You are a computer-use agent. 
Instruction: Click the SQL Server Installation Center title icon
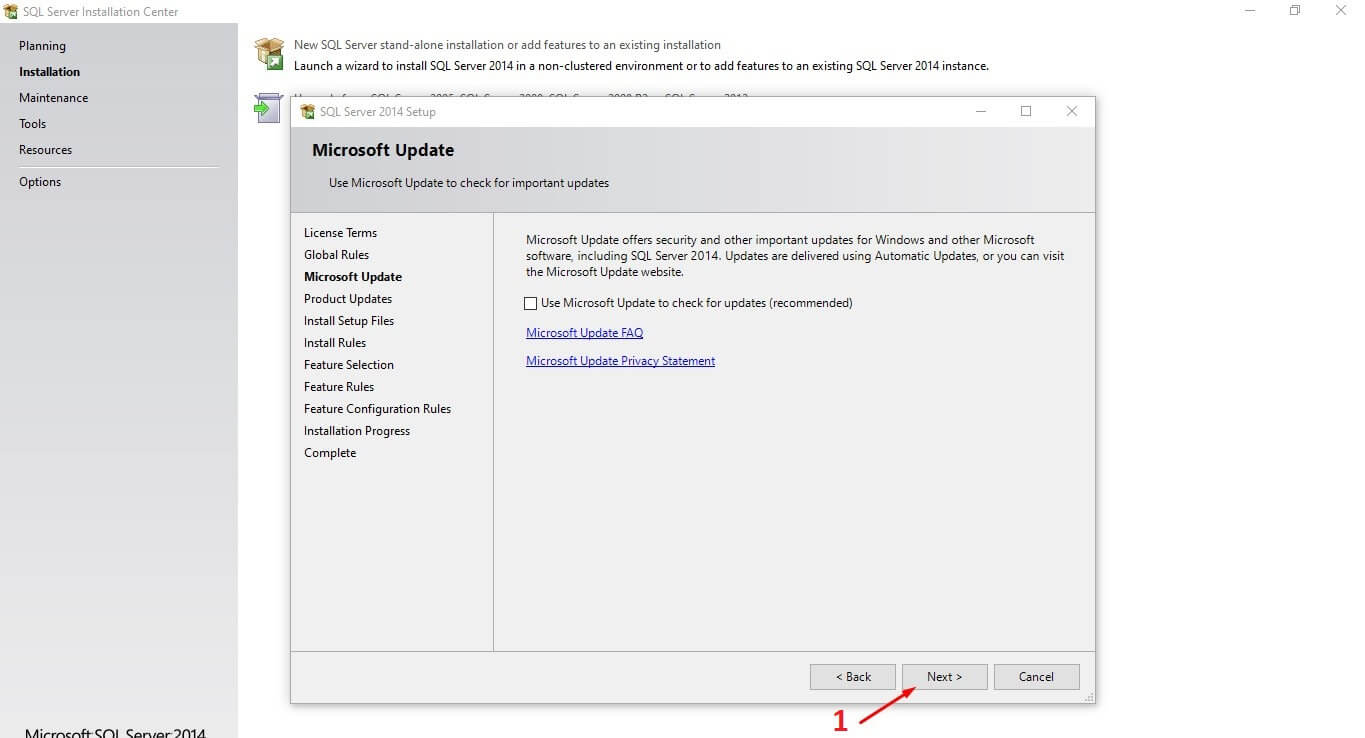click(x=11, y=11)
